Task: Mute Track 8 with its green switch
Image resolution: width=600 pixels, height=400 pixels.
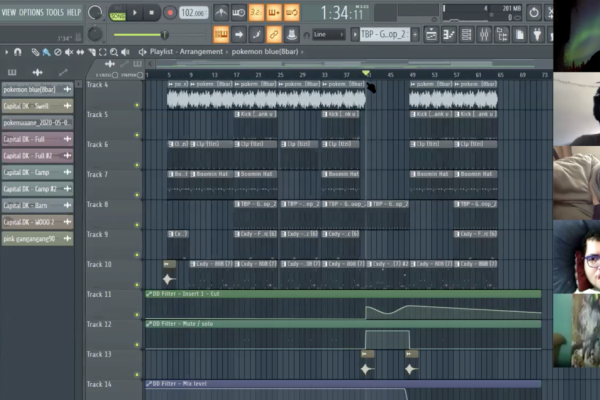Action: 137,225
